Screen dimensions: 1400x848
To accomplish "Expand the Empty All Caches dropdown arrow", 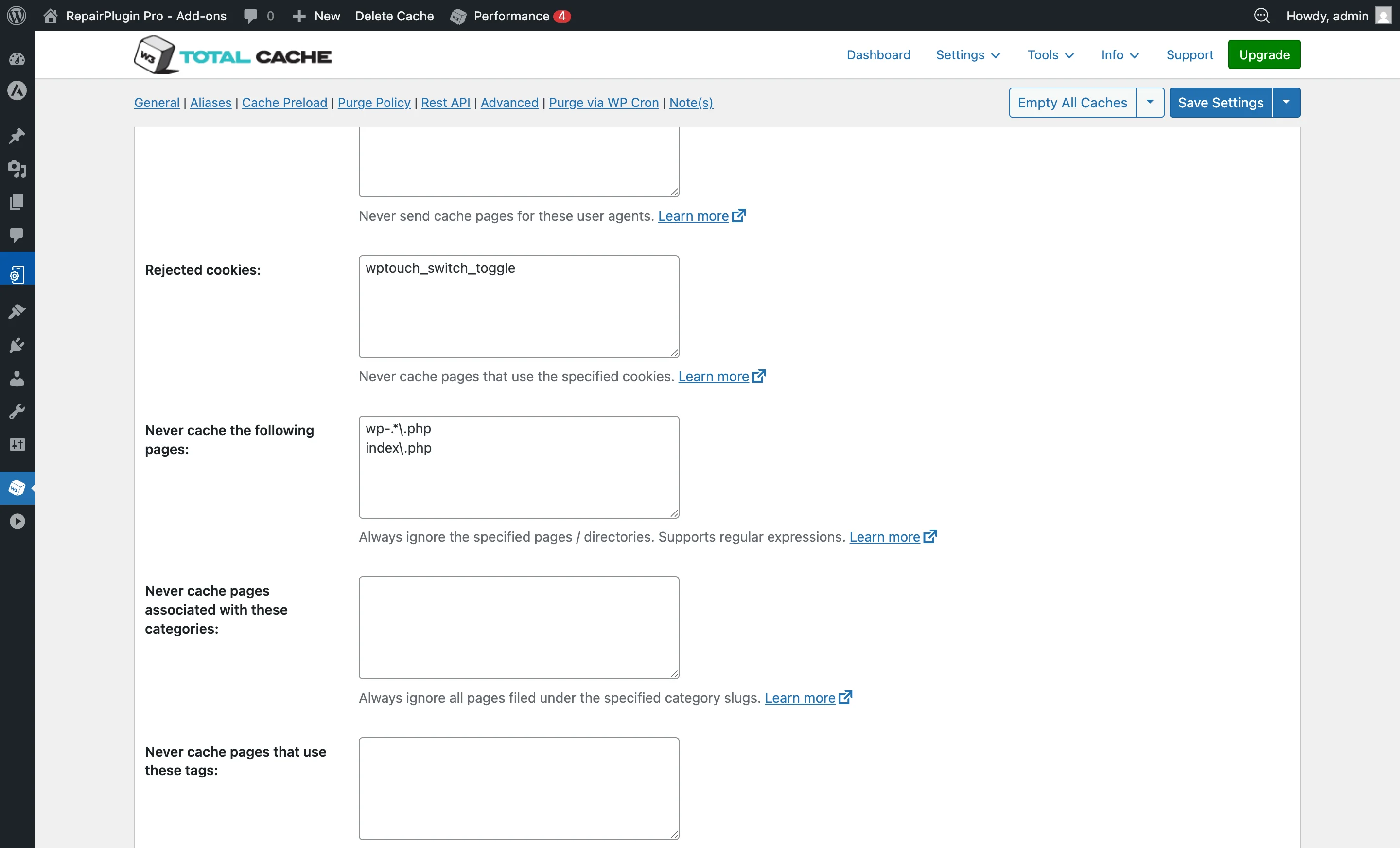I will click(1150, 102).
